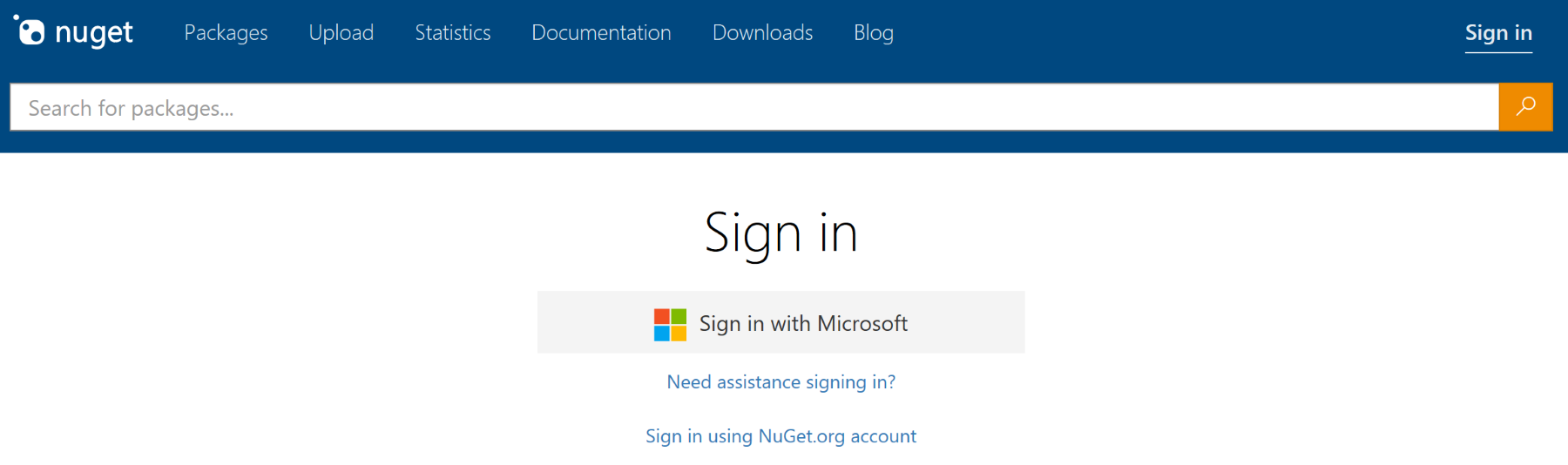
Task: Click the large Sign in page heading
Action: (781, 233)
